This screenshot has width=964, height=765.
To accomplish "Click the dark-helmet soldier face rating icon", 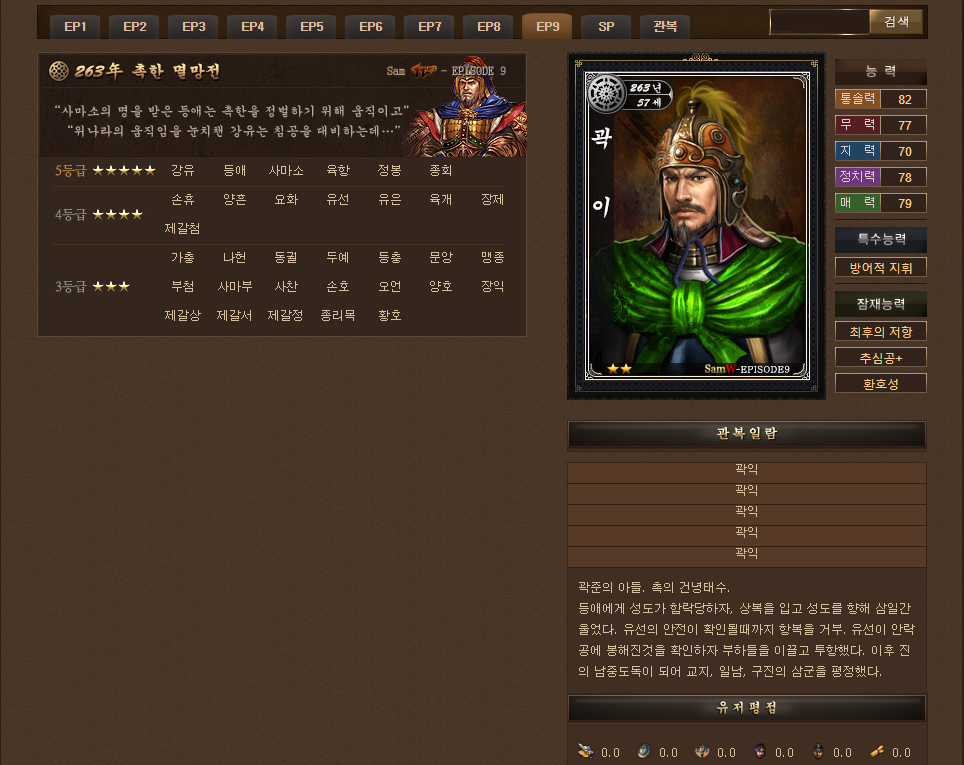I will click(x=818, y=751).
